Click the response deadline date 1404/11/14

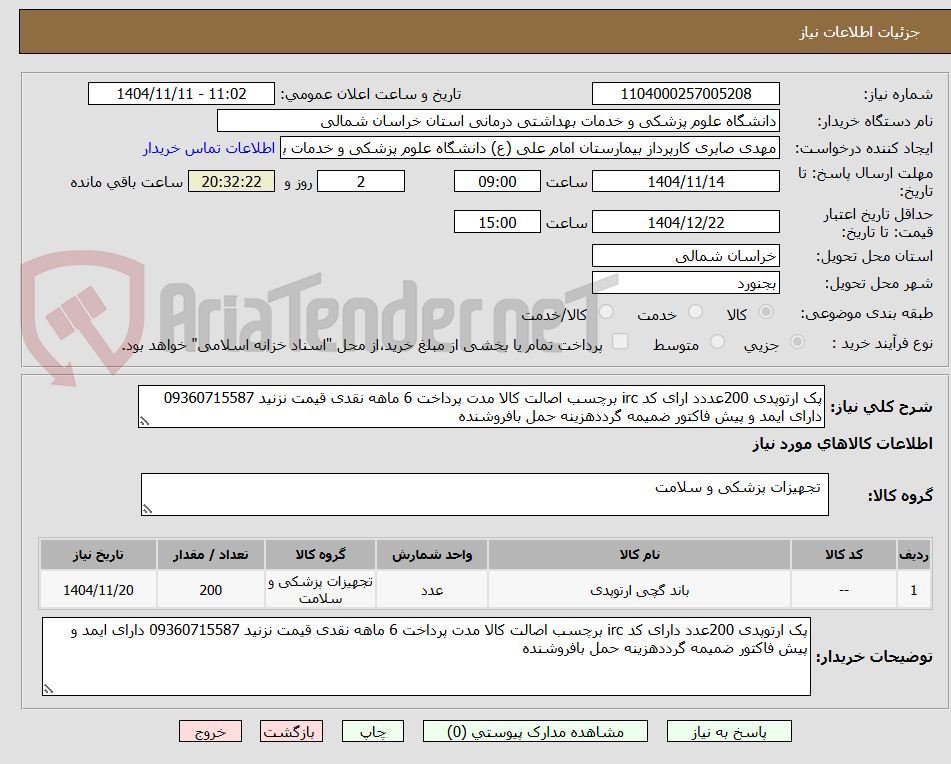685,181
